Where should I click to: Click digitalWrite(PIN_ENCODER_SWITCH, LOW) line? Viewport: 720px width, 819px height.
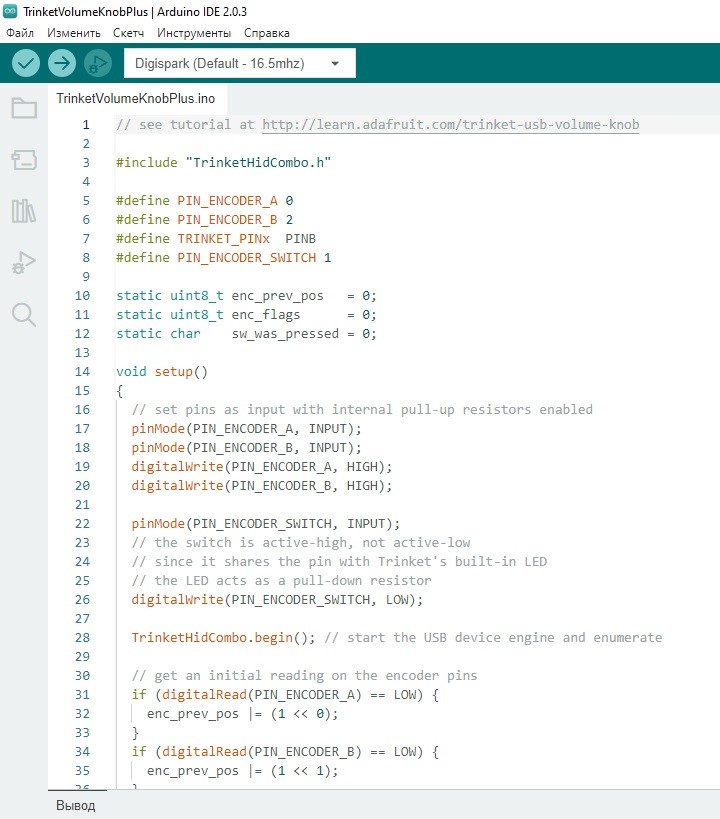(277, 600)
